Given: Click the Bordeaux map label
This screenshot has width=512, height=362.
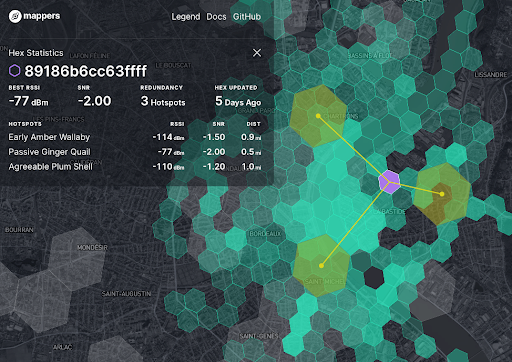Looking at the screenshot, I should [x=266, y=234].
